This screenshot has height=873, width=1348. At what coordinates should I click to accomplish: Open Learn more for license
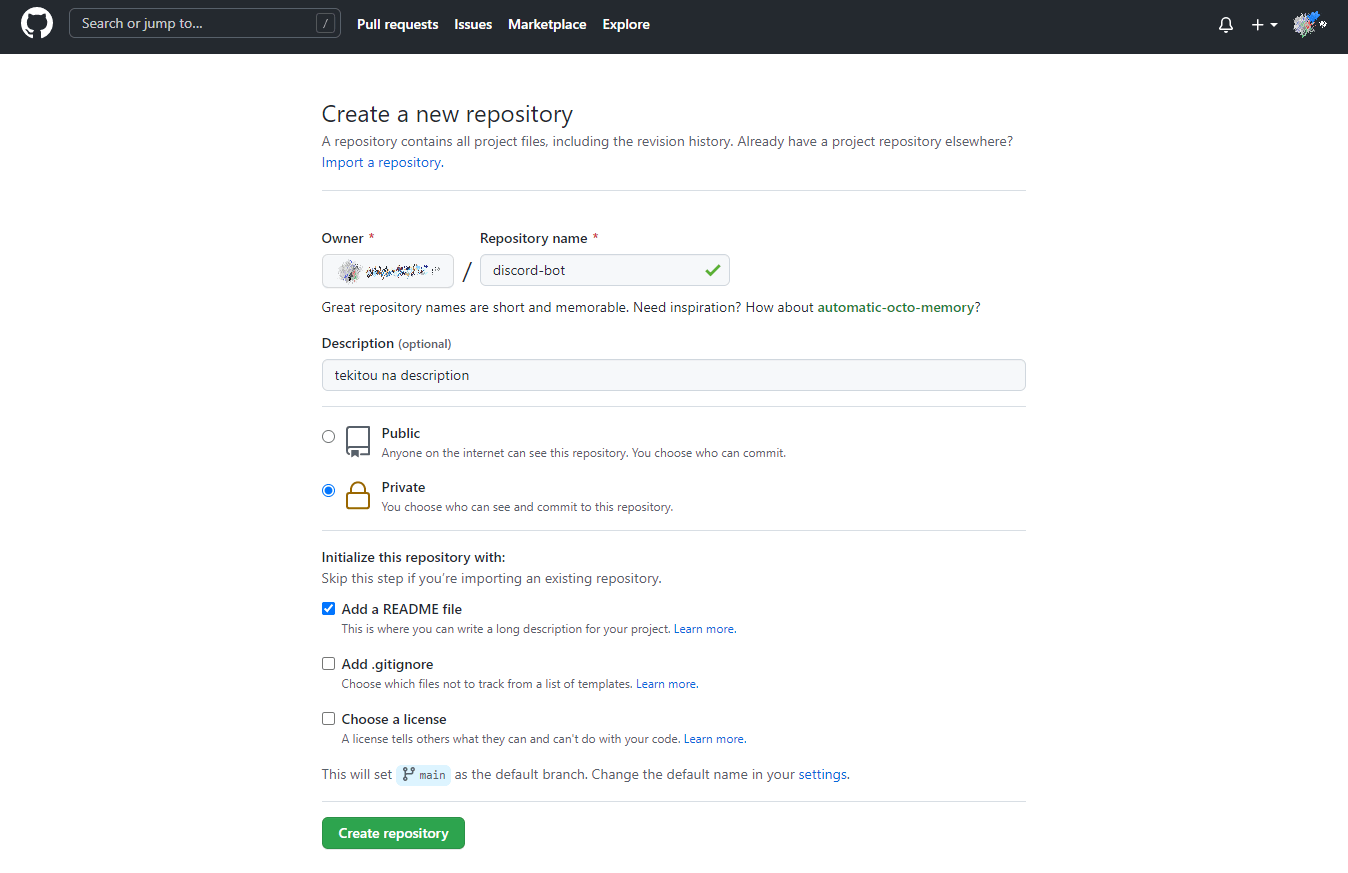coord(714,739)
